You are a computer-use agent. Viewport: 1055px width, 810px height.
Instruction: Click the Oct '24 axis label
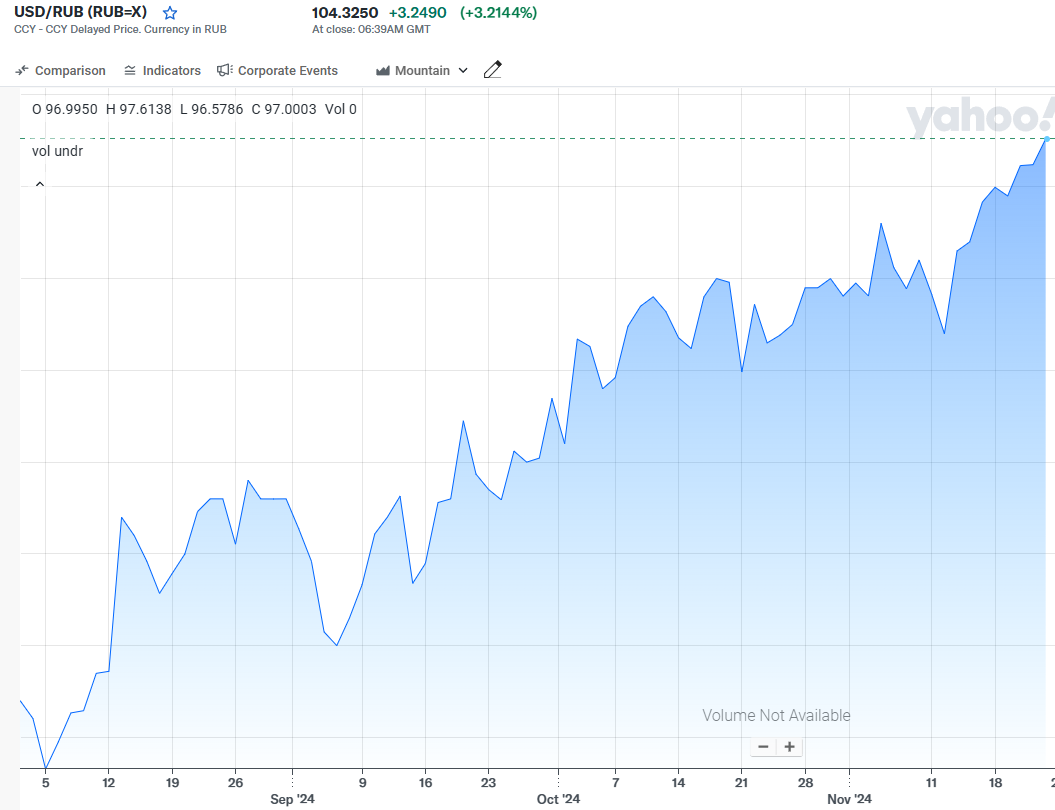[558, 799]
